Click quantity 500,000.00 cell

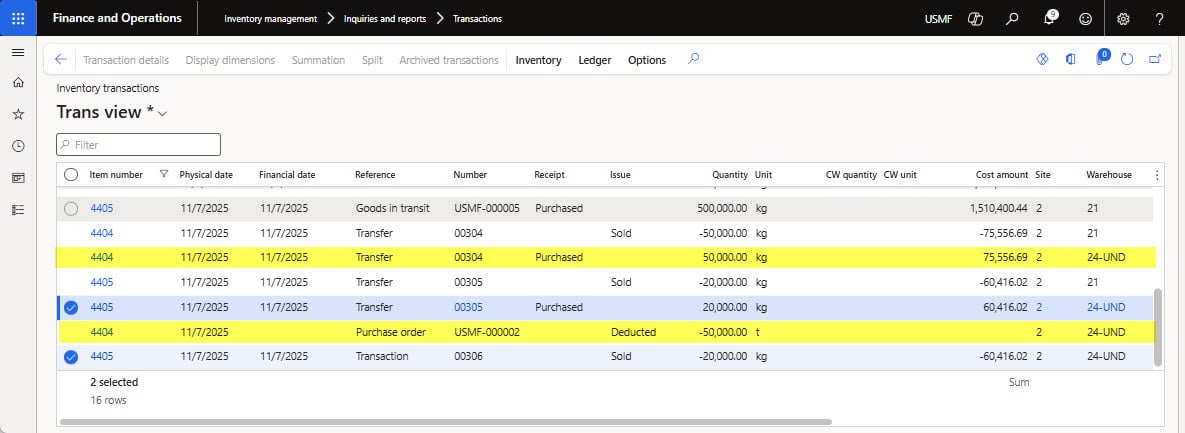[722, 208]
